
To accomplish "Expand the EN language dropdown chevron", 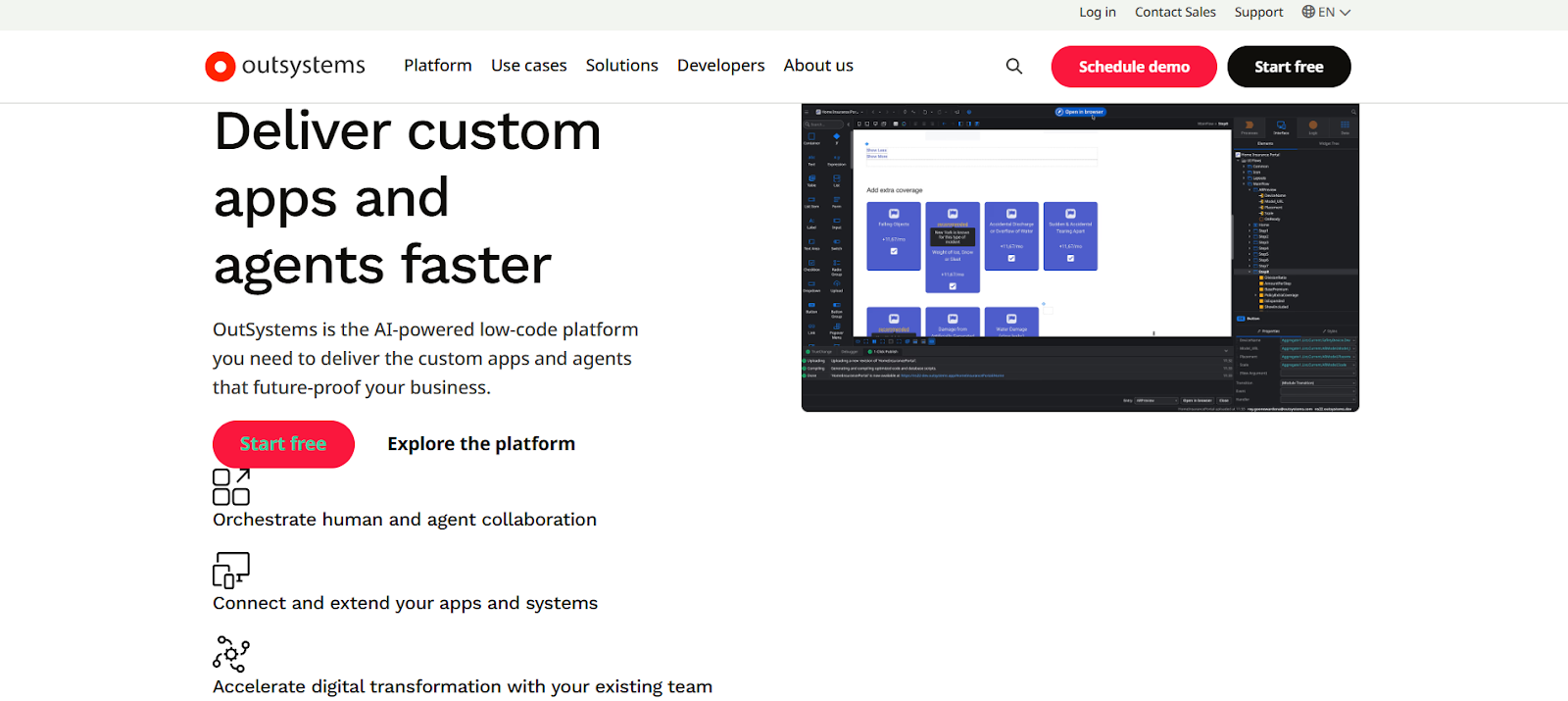I will pos(1346,13).
